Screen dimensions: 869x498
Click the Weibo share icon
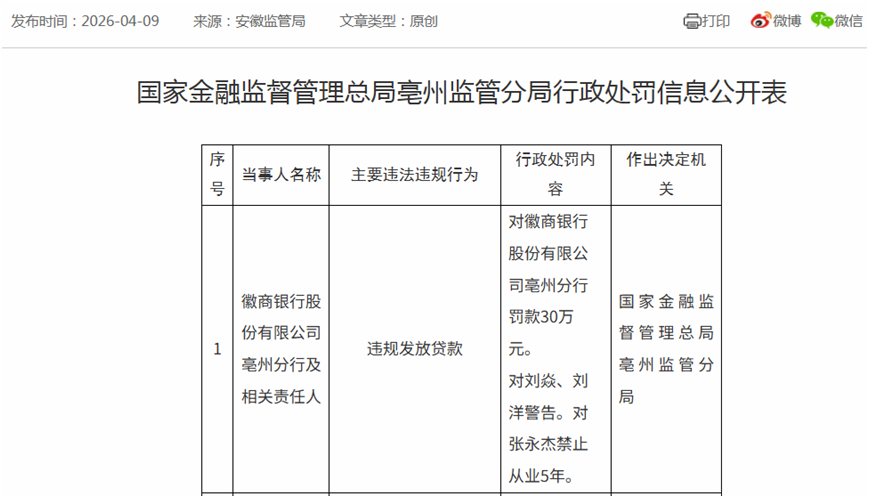pos(760,20)
